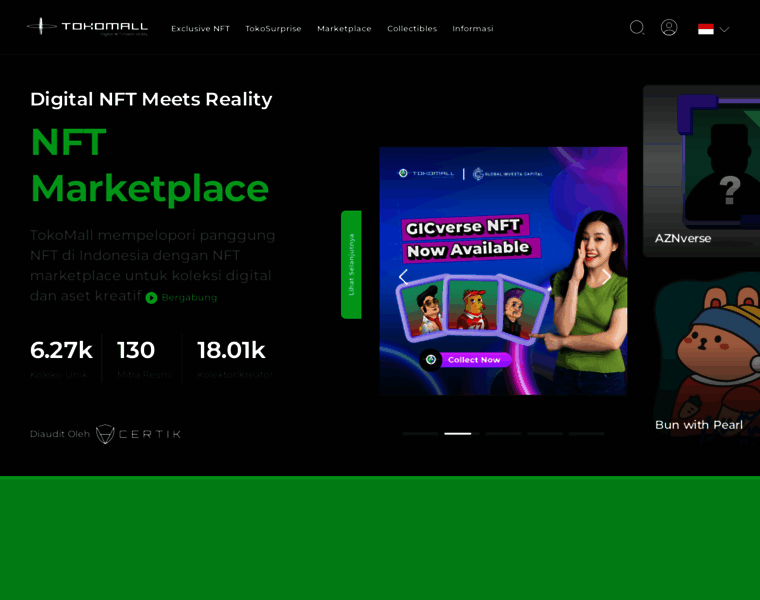Click the Indonesian flag language icon
The width and height of the screenshot is (760, 600).
click(706, 29)
